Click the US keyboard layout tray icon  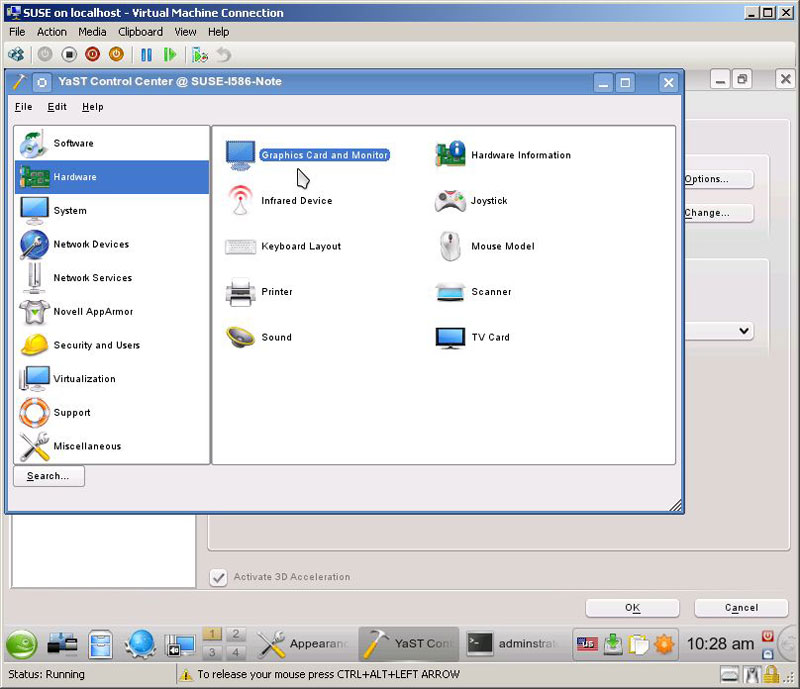point(587,645)
